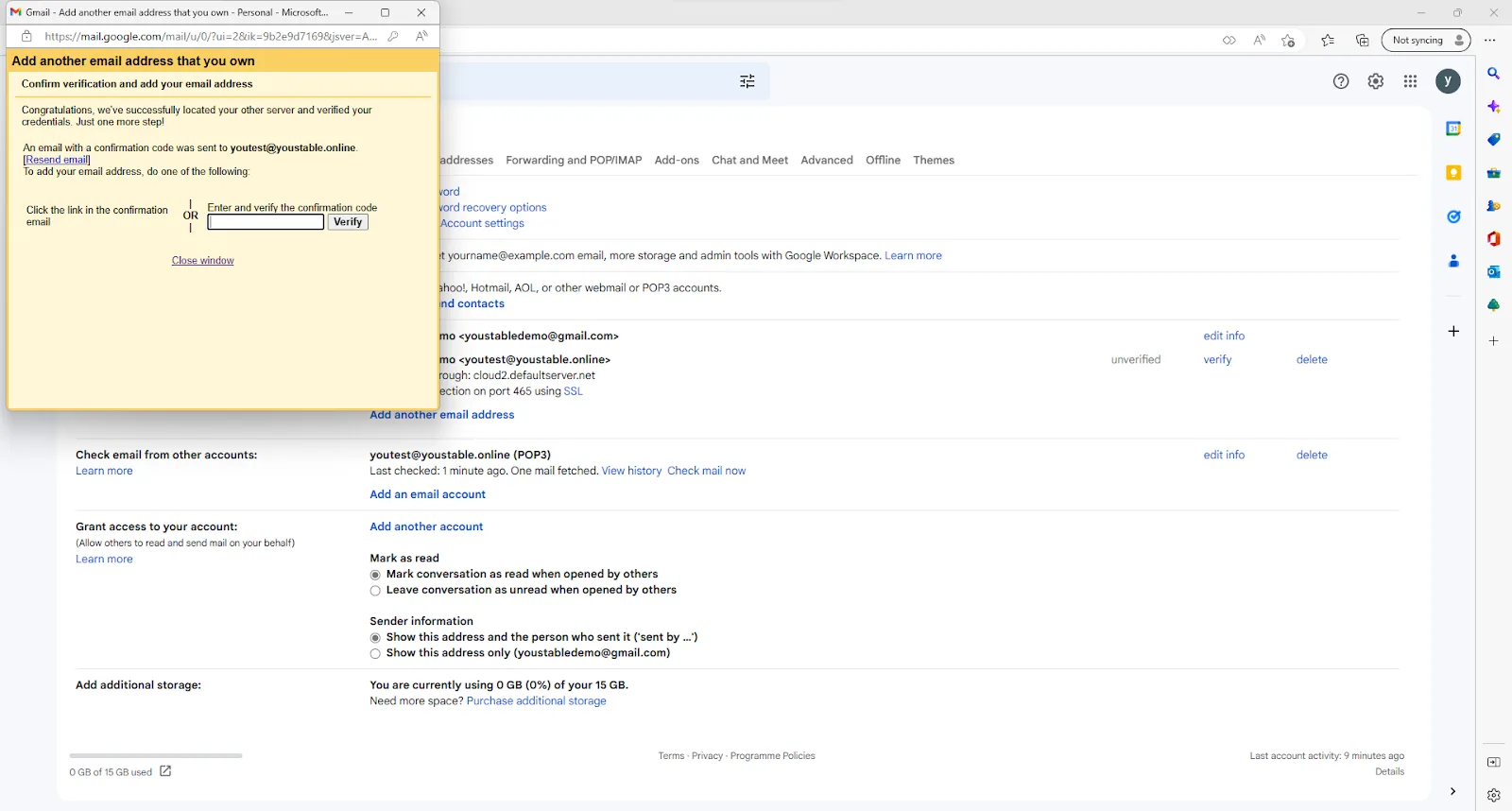The height and width of the screenshot is (811, 1512).
Task: Open Google Tasks side panel icon
Action: coord(1453,216)
